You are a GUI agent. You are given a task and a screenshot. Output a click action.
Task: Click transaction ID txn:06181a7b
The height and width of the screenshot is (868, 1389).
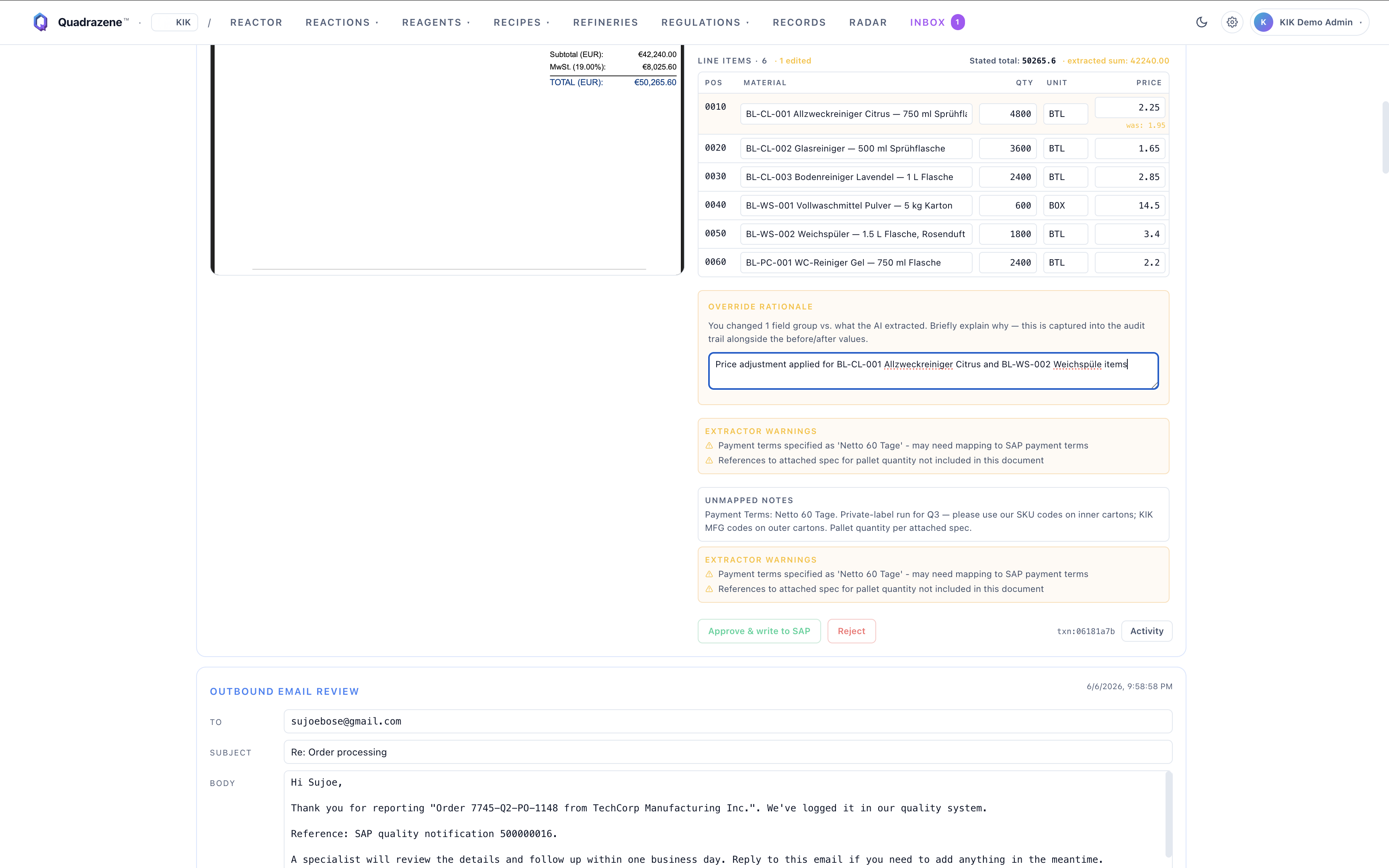[1086, 631]
